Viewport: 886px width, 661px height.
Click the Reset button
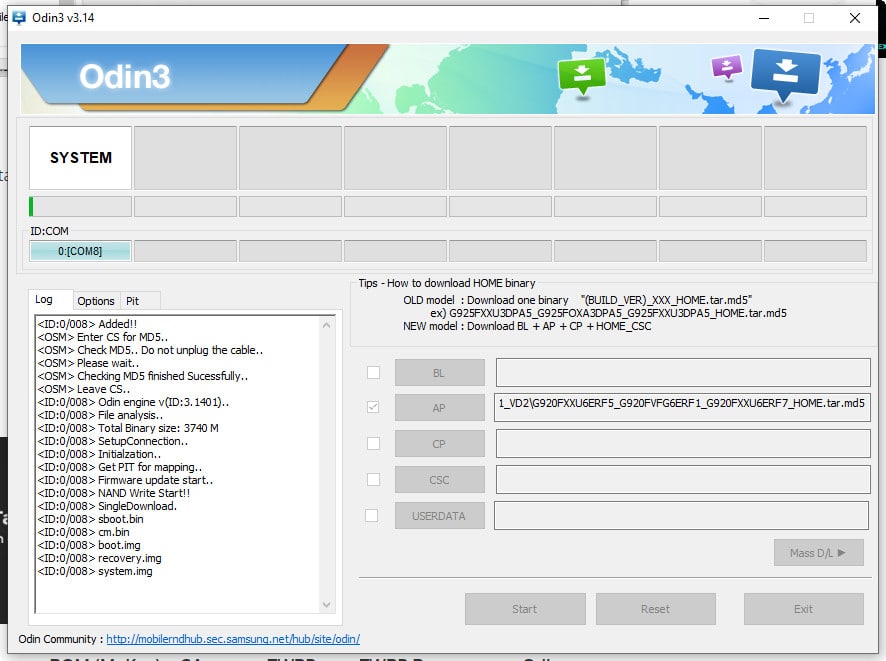(x=655, y=609)
